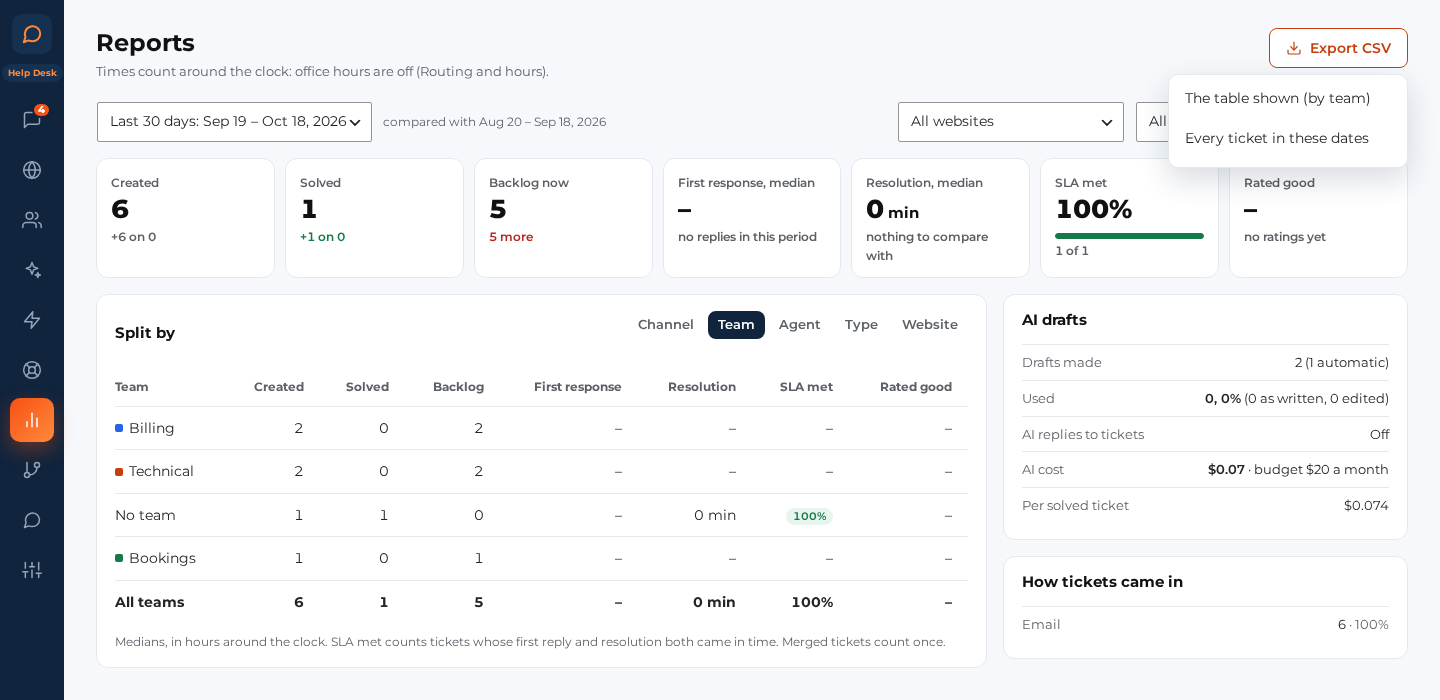The width and height of the screenshot is (1440, 700).
Task: Split the table by Agent
Action: coord(800,325)
